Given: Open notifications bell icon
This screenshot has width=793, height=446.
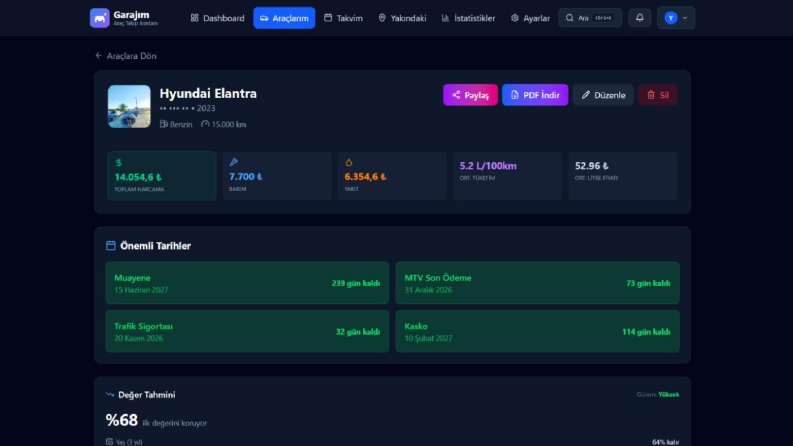Looking at the screenshot, I should [x=640, y=18].
